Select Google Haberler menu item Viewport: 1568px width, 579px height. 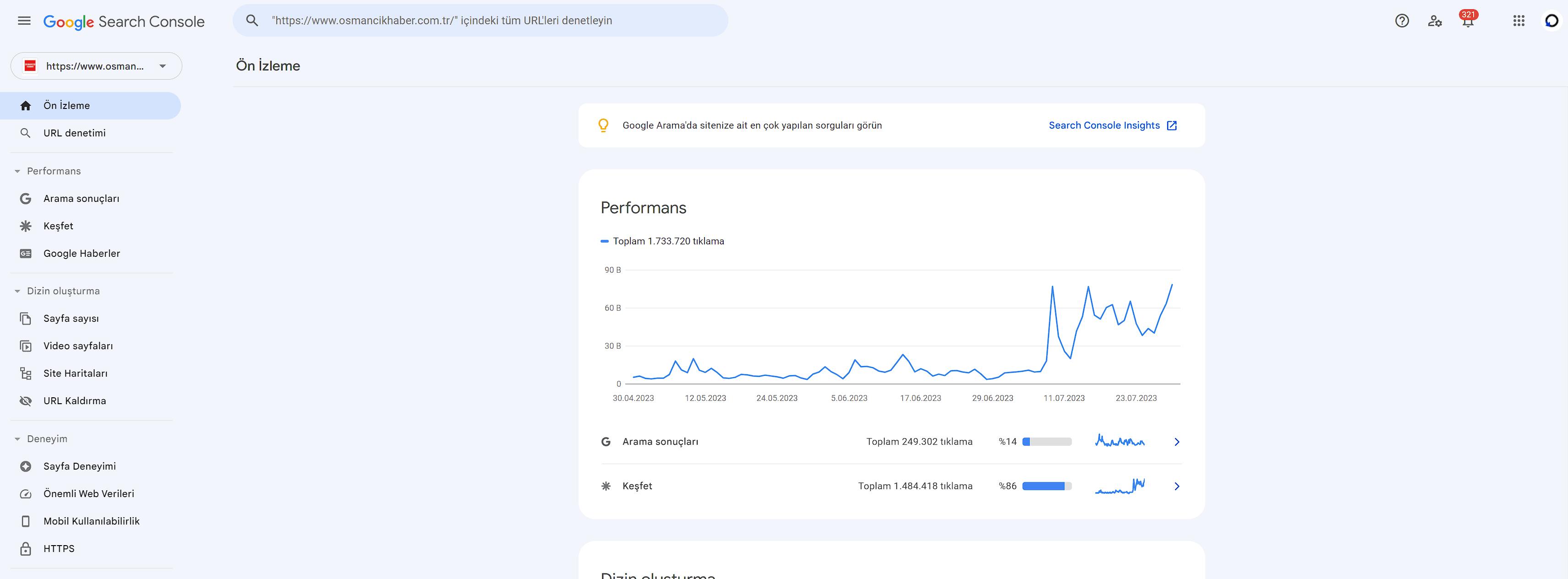pyautogui.click(x=82, y=253)
